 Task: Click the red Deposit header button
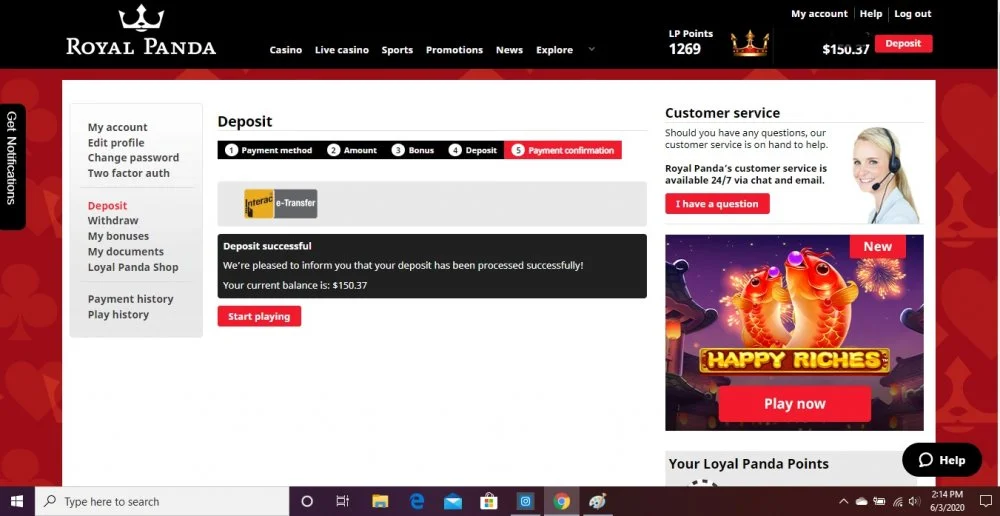point(903,43)
